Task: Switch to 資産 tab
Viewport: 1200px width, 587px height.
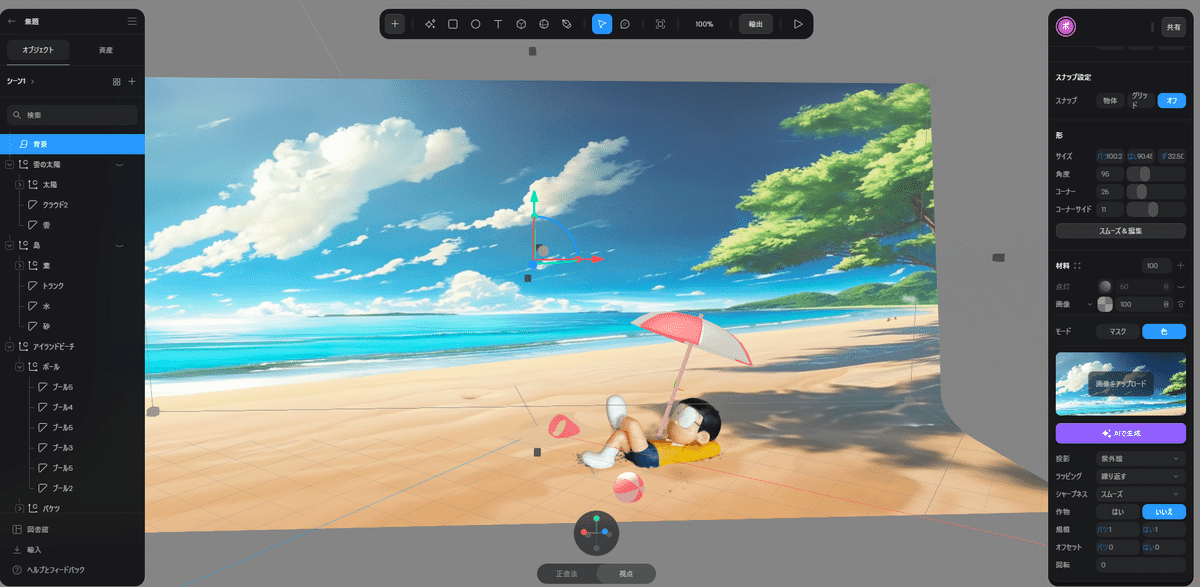Action: coord(106,50)
